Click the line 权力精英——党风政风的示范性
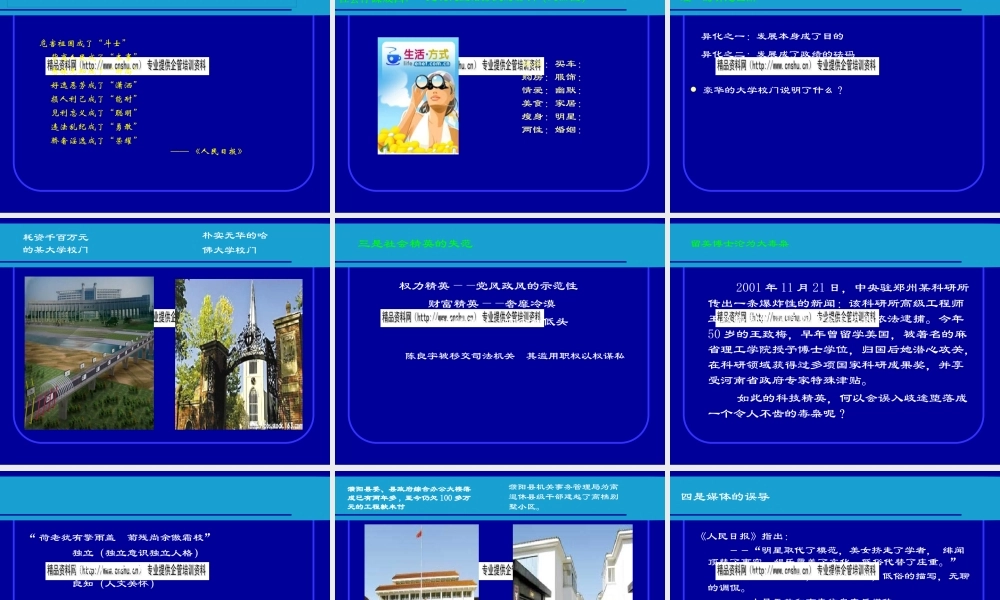 click(488, 286)
